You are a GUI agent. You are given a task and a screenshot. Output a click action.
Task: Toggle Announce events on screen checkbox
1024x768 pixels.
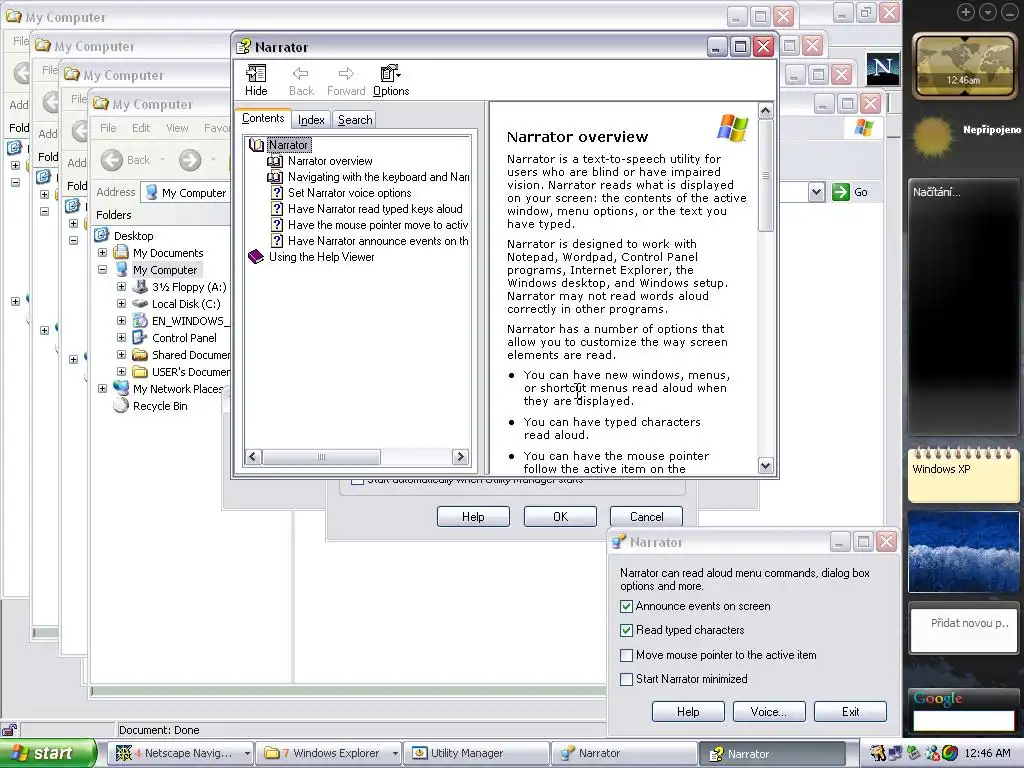pos(626,607)
